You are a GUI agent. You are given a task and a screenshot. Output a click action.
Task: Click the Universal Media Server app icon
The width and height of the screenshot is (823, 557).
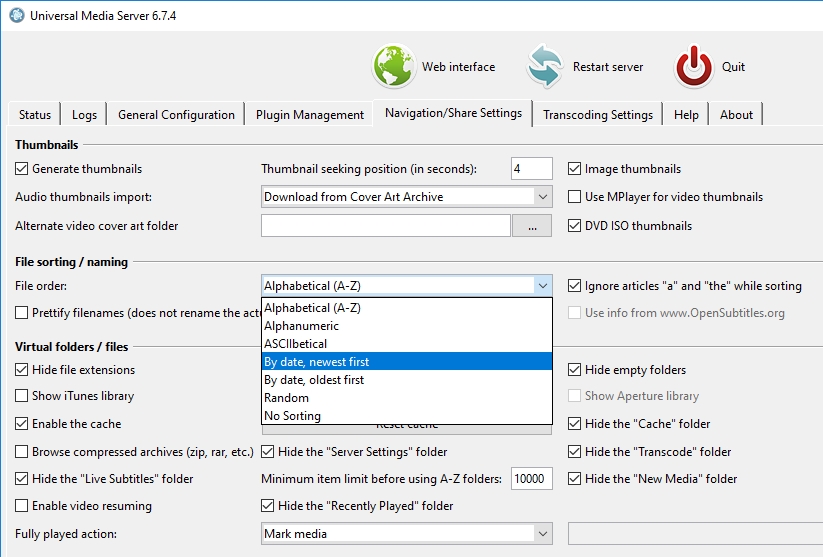[x=17, y=15]
